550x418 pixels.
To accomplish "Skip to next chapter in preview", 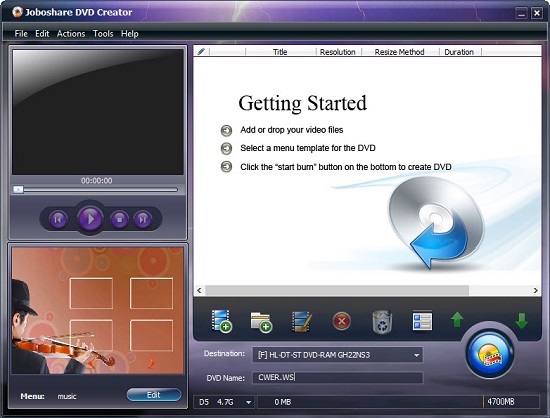I will tap(142, 220).
